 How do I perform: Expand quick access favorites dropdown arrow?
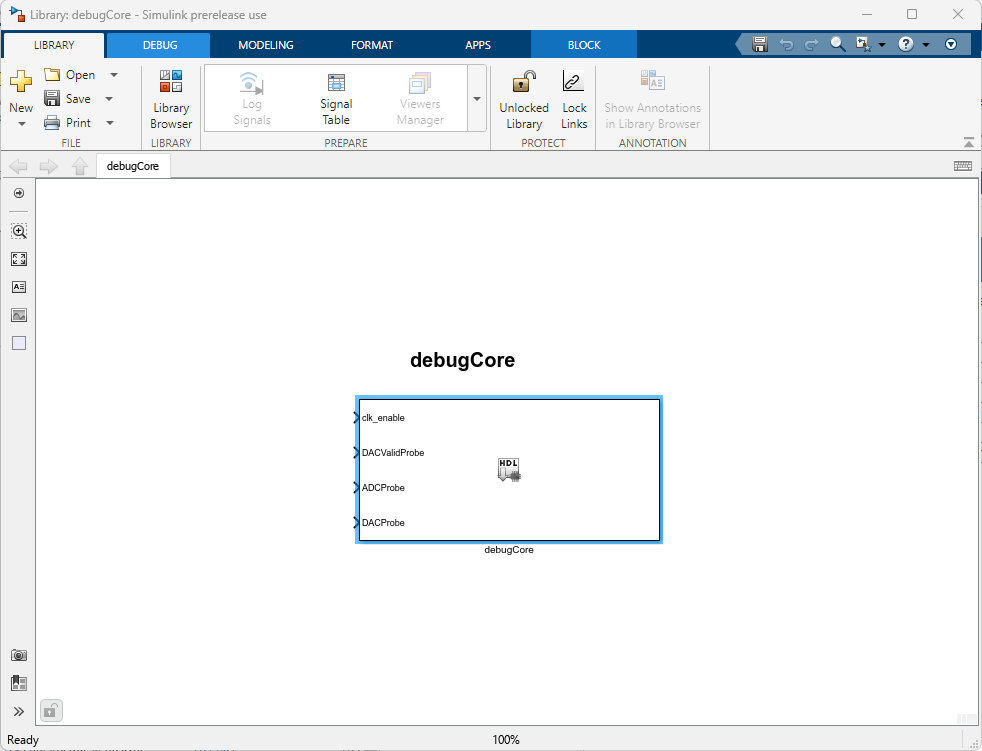[882, 45]
